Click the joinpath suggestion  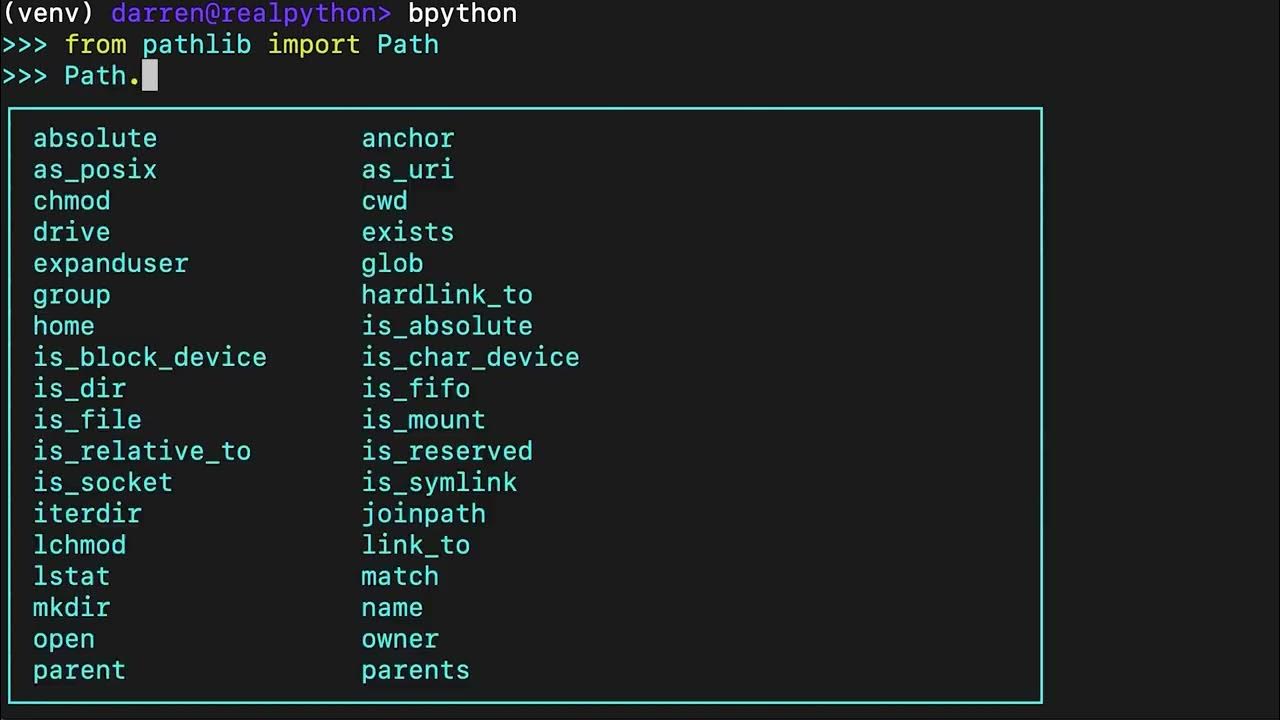(x=424, y=514)
